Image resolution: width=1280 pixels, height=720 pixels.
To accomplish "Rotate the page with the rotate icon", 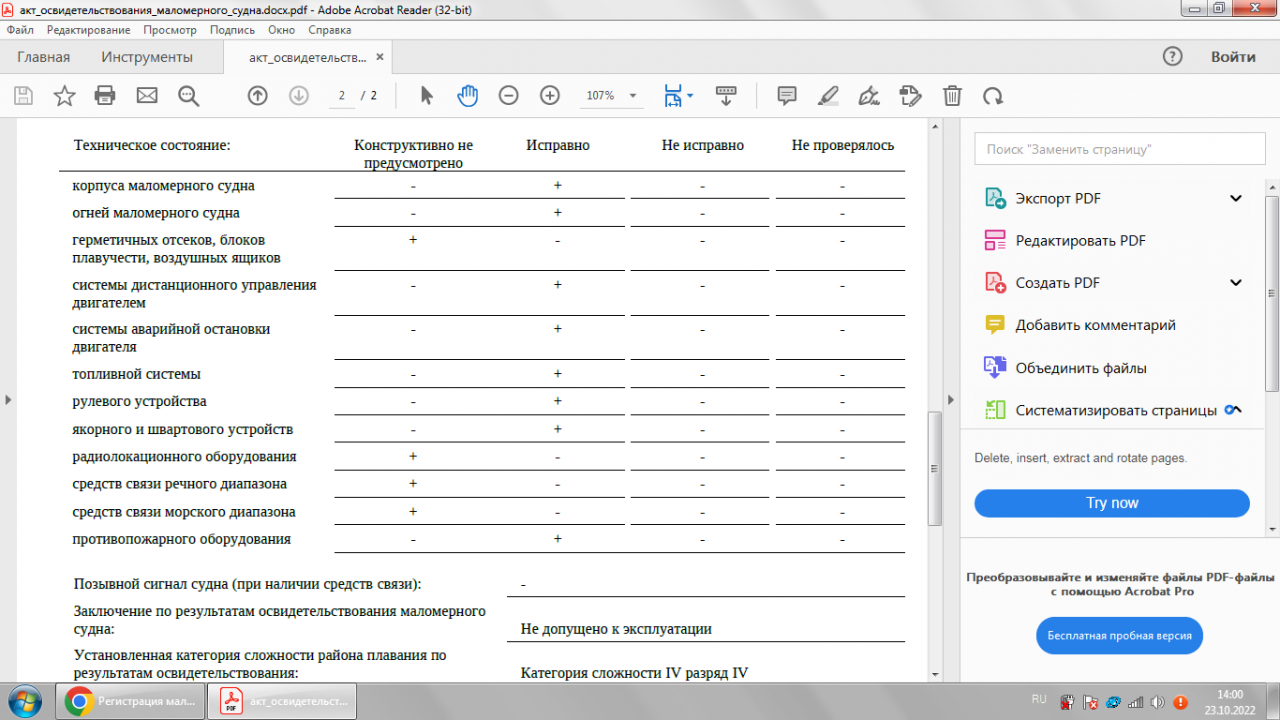I will coord(993,96).
